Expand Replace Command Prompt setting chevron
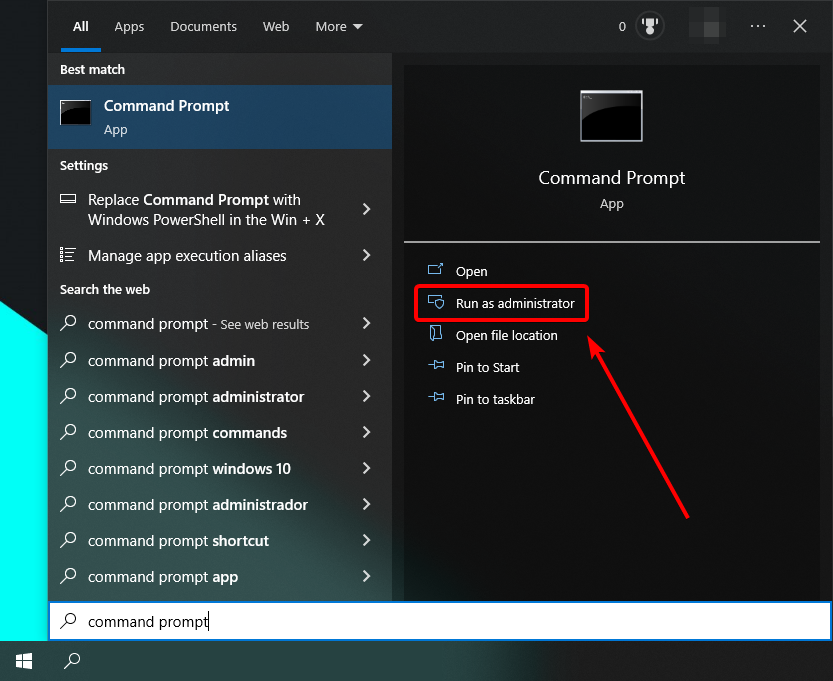Viewport: 833px width, 681px height. (366, 209)
